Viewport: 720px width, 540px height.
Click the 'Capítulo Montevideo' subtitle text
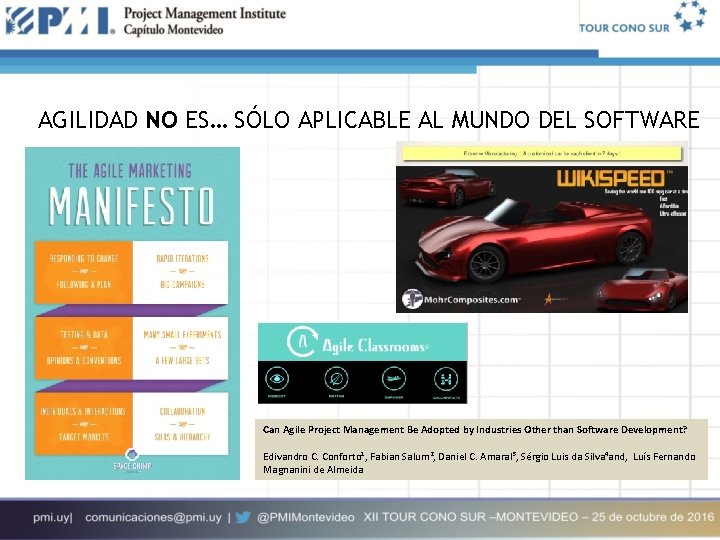pos(174,30)
